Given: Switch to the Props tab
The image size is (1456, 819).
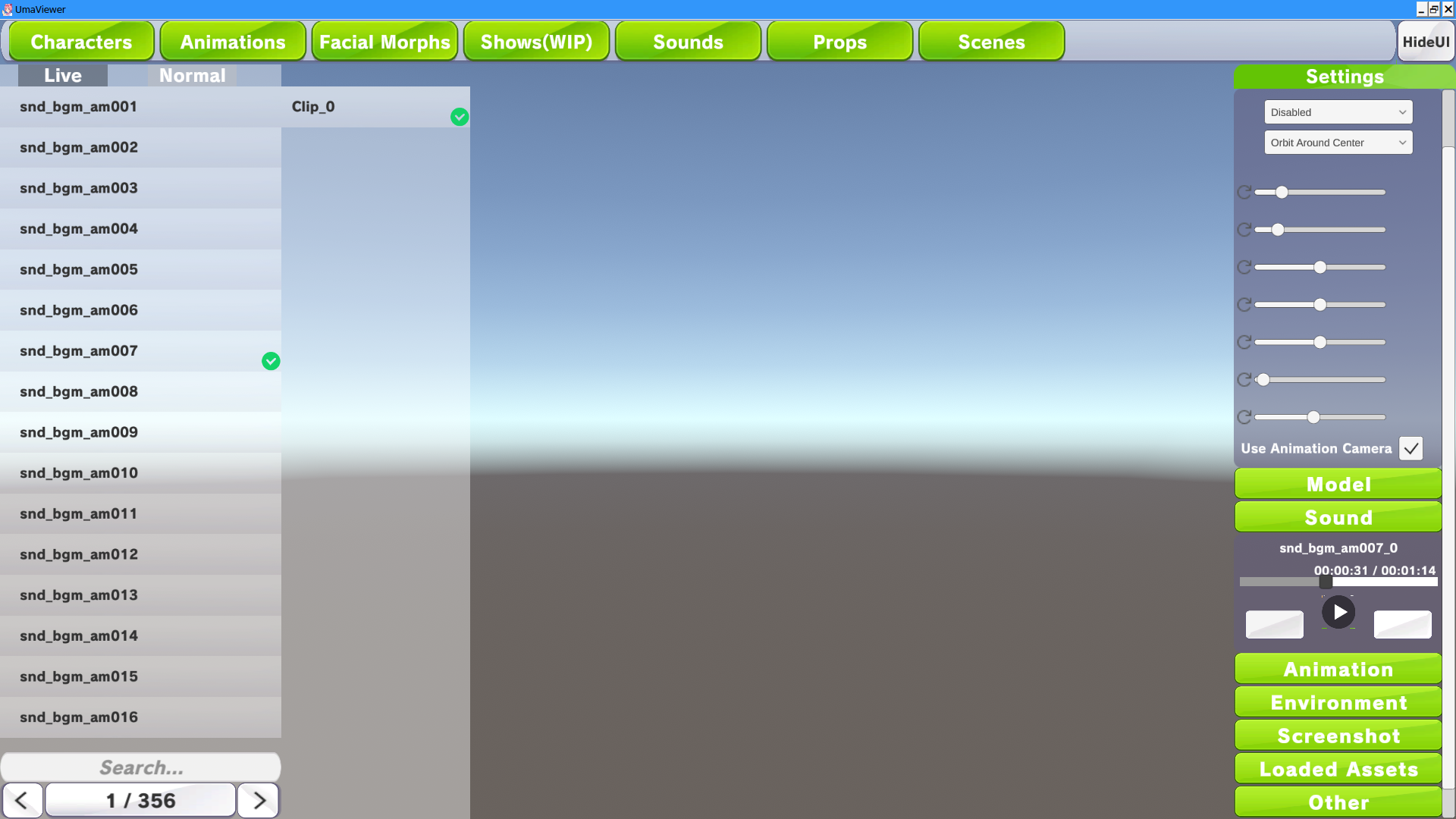Looking at the screenshot, I should [x=839, y=42].
